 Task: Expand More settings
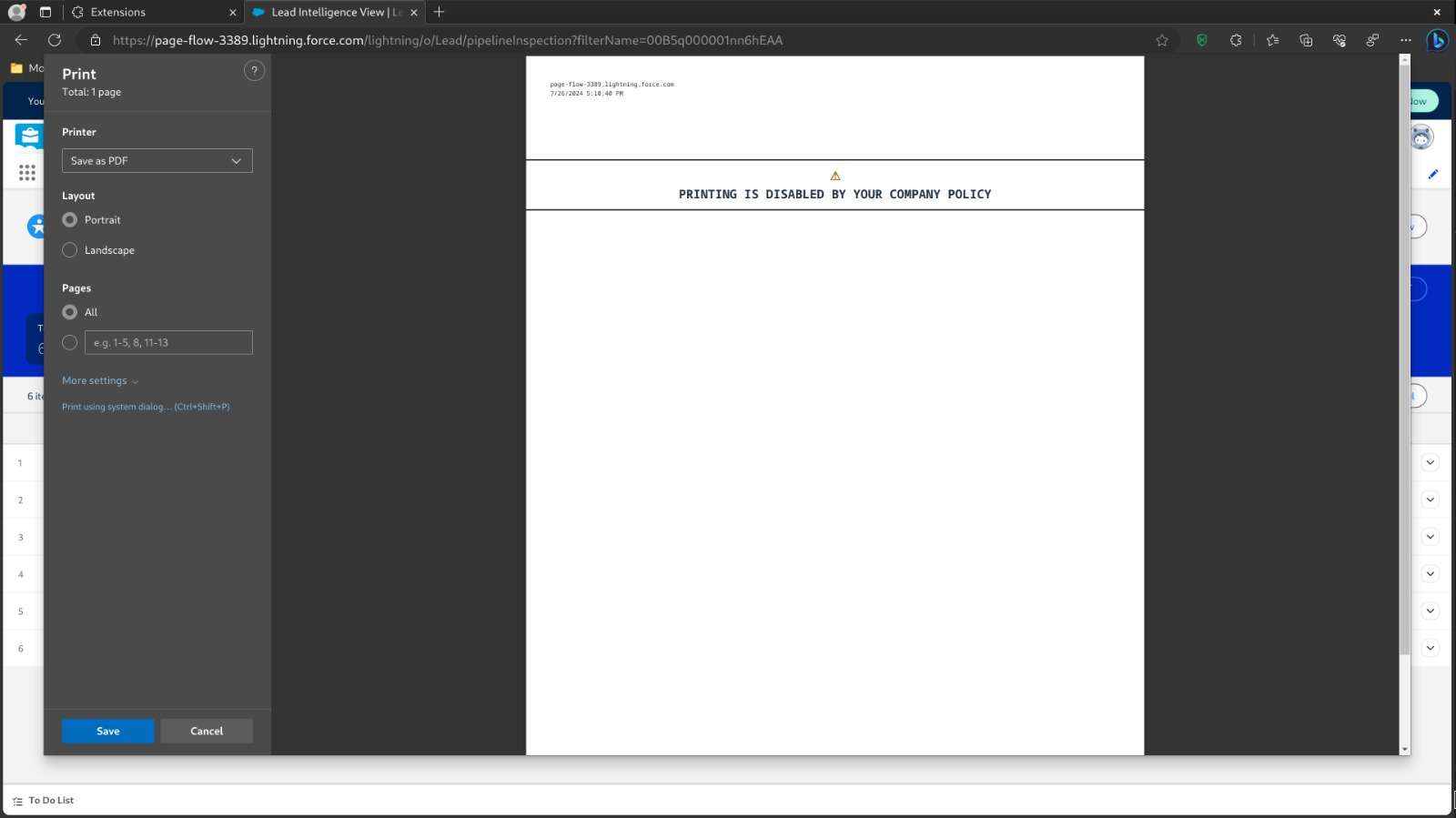pyautogui.click(x=100, y=381)
